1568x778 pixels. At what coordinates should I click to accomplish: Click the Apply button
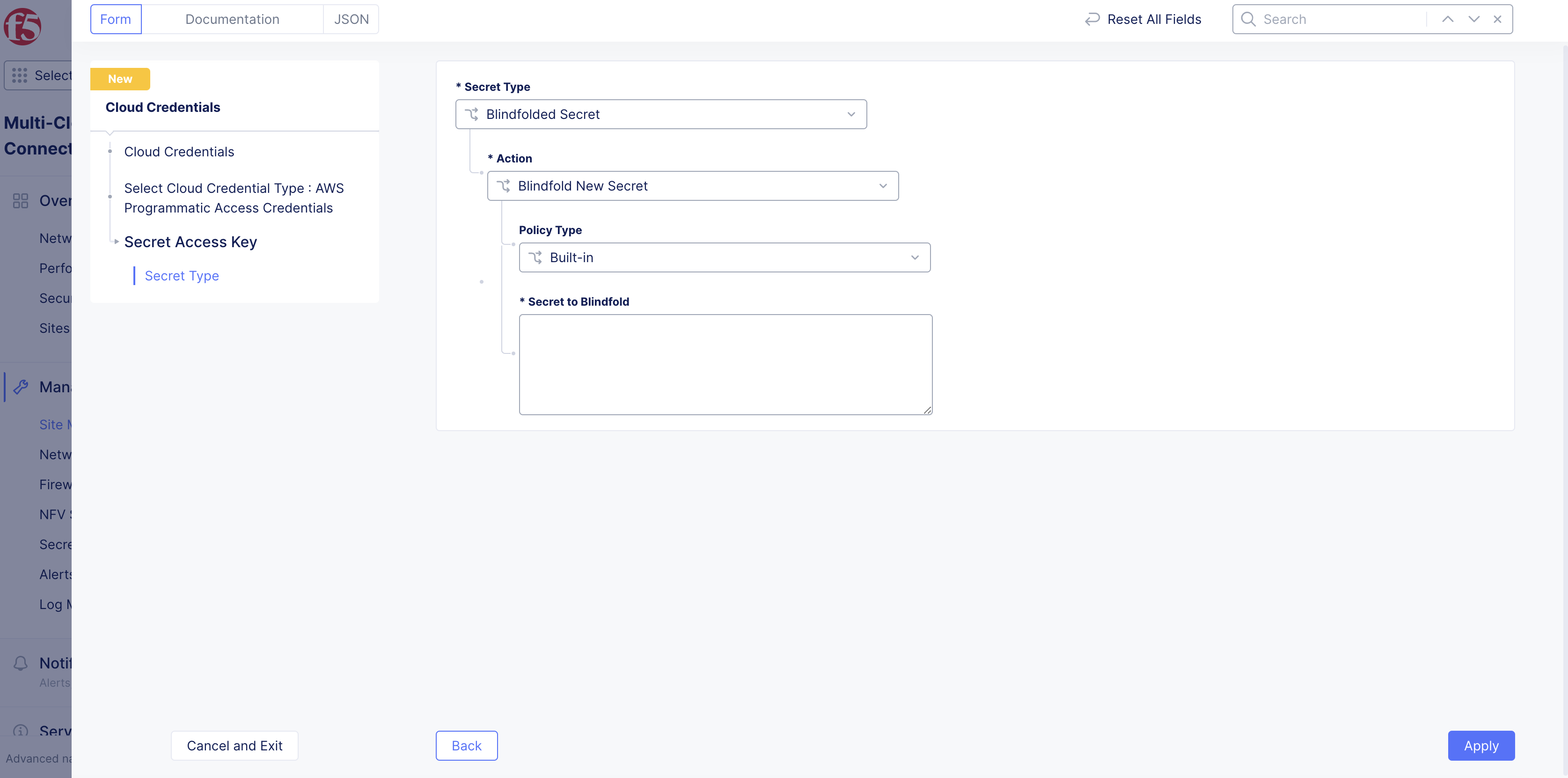point(1481,745)
